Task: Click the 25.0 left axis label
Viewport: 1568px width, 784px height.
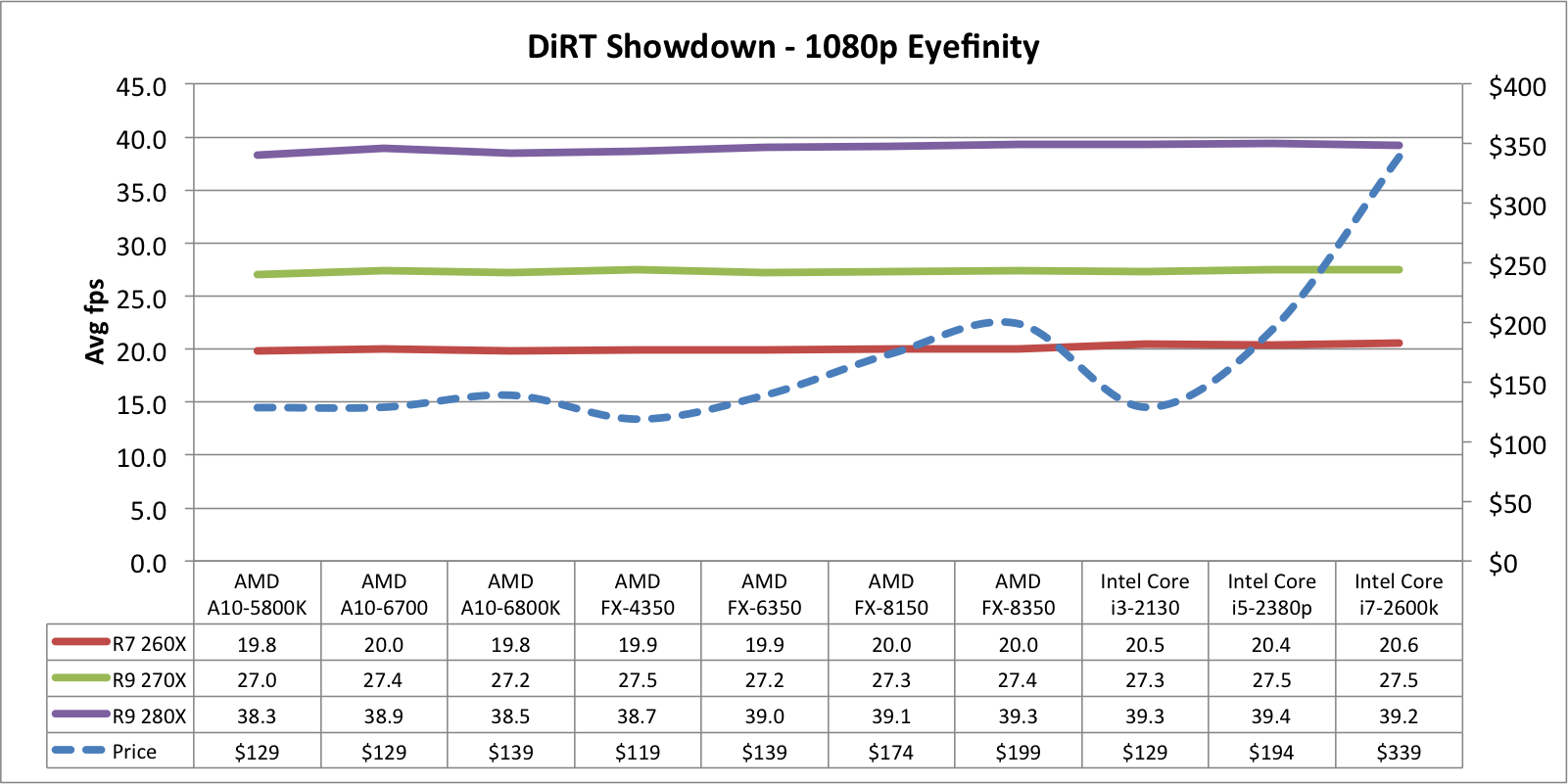Action: pyautogui.click(x=141, y=300)
